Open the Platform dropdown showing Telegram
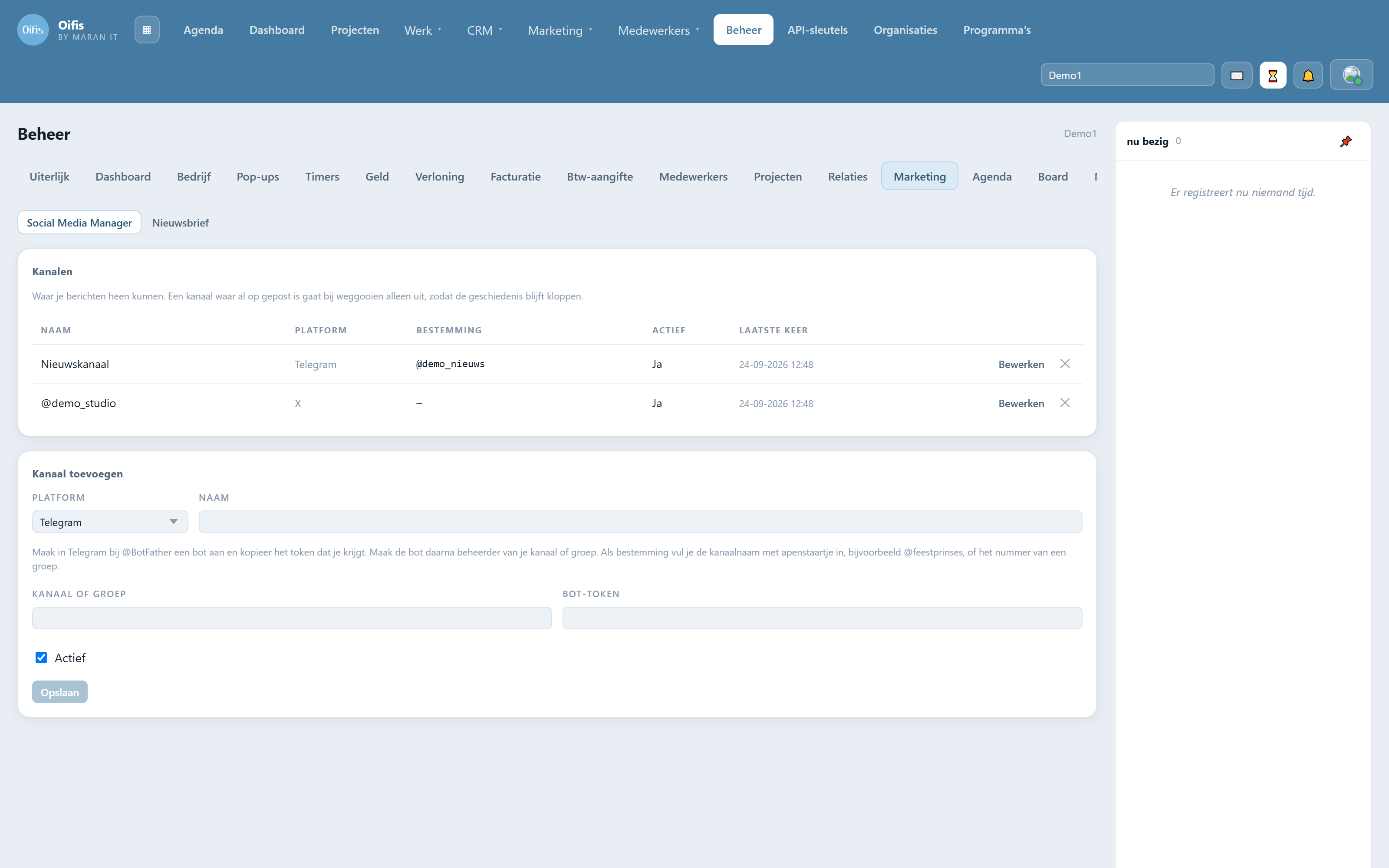Viewport: 1389px width, 868px height. tap(110, 522)
